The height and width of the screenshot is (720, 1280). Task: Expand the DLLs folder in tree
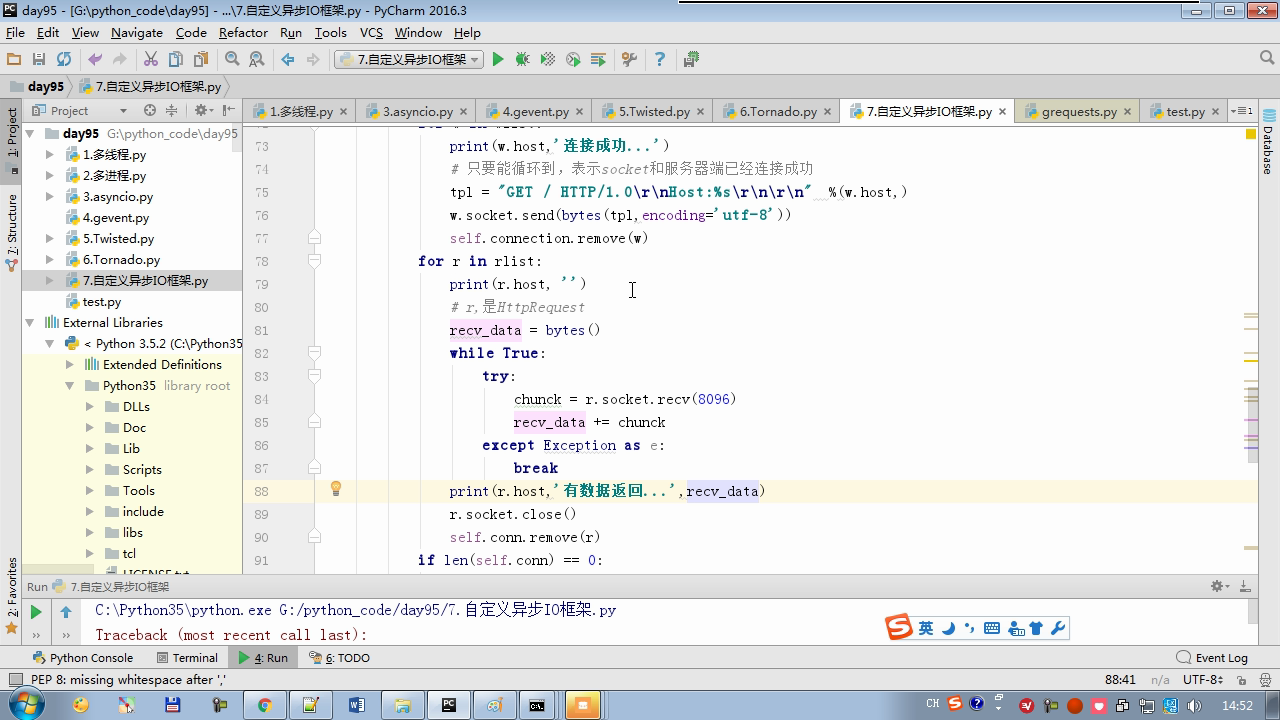[x=90, y=407]
